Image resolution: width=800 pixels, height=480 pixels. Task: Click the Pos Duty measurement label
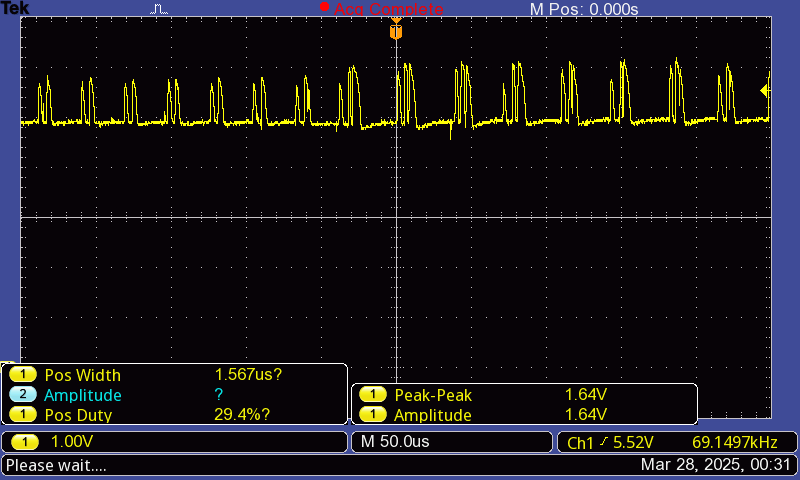click(78, 415)
